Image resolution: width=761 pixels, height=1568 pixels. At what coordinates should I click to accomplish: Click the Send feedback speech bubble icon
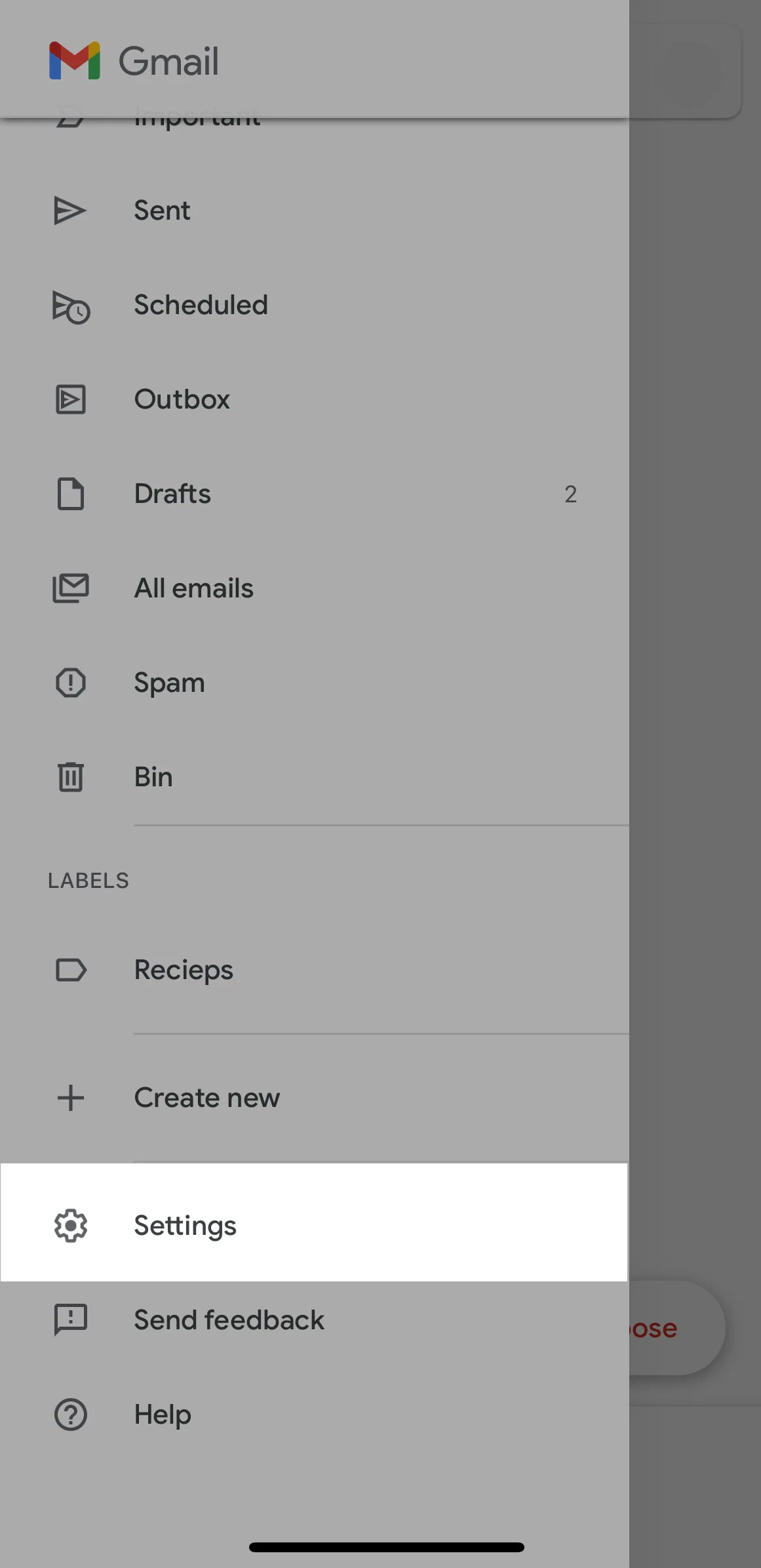coord(70,1320)
